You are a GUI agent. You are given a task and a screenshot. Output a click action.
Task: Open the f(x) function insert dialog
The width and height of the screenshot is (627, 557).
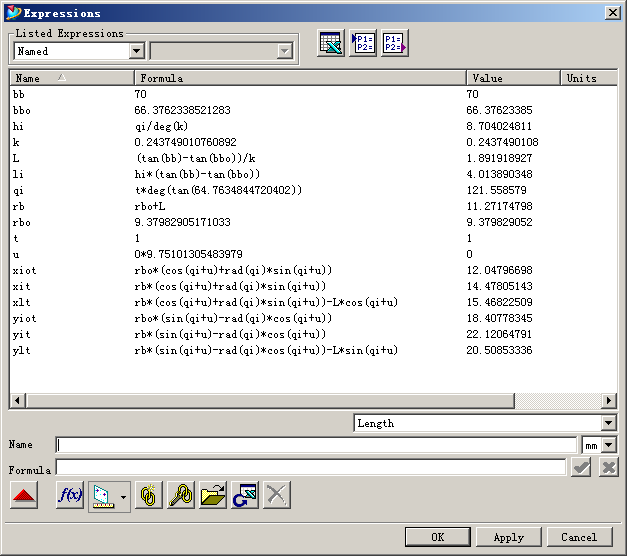[70, 495]
